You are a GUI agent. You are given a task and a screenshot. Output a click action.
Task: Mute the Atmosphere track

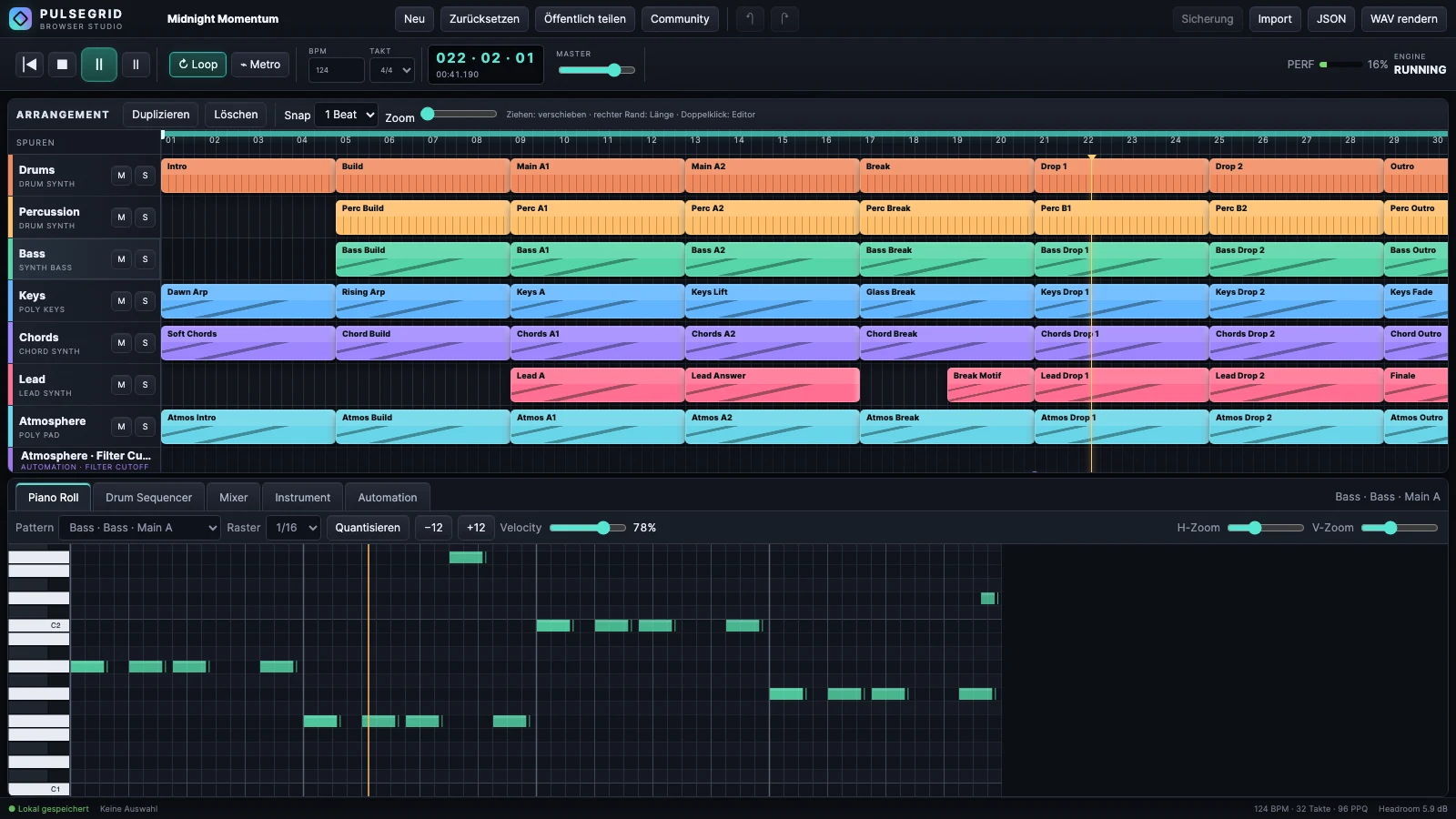(x=121, y=427)
